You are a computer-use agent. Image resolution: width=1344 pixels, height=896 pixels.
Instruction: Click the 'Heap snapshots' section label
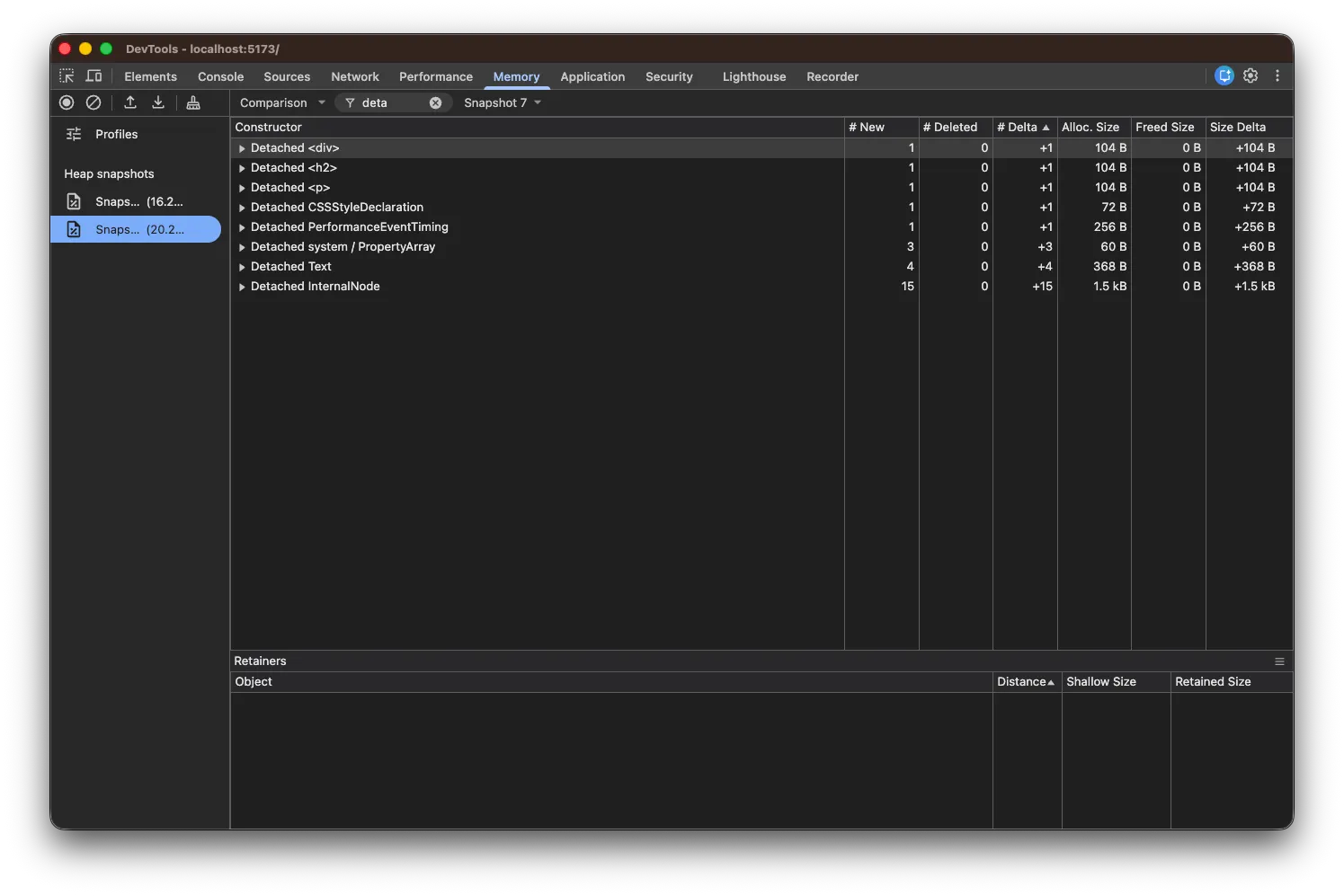(x=109, y=174)
